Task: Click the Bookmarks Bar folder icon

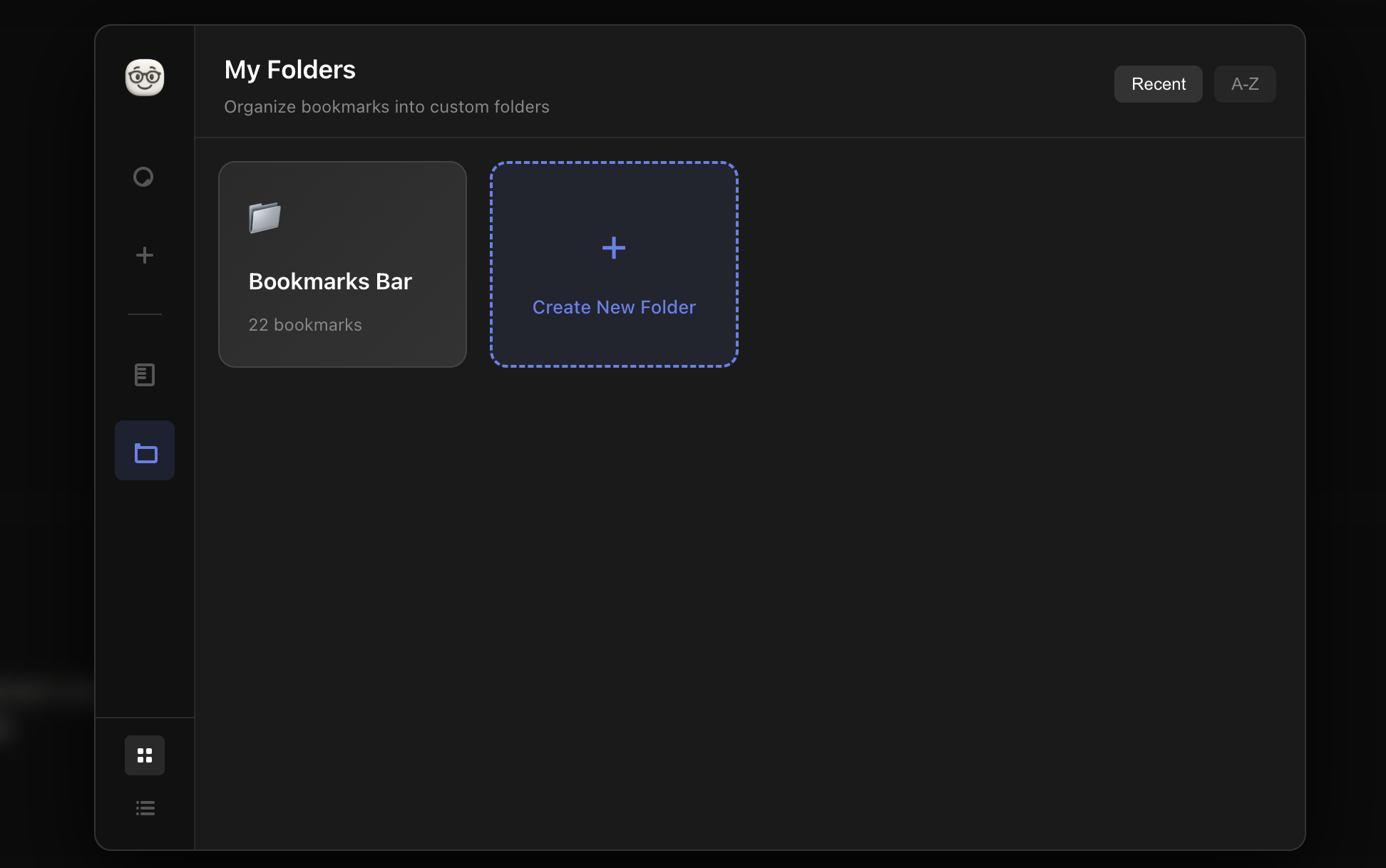Action: [265, 217]
